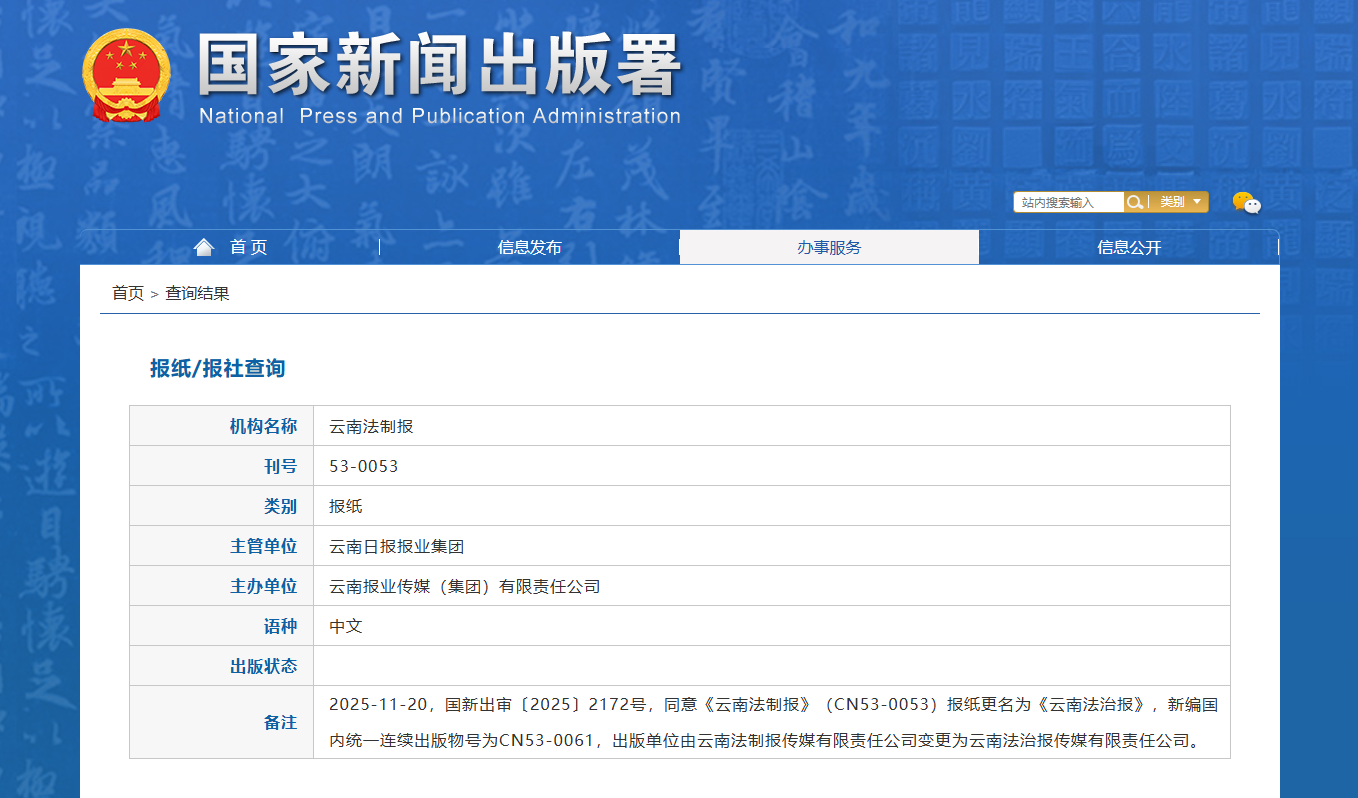Switch to the 信息公开 navigation tab
The height and width of the screenshot is (798, 1358).
pyautogui.click(x=1129, y=247)
